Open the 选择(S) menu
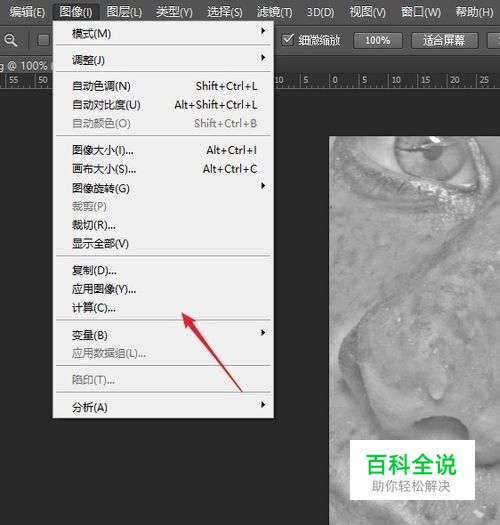Viewport: 500px width, 525px height. pos(224,12)
